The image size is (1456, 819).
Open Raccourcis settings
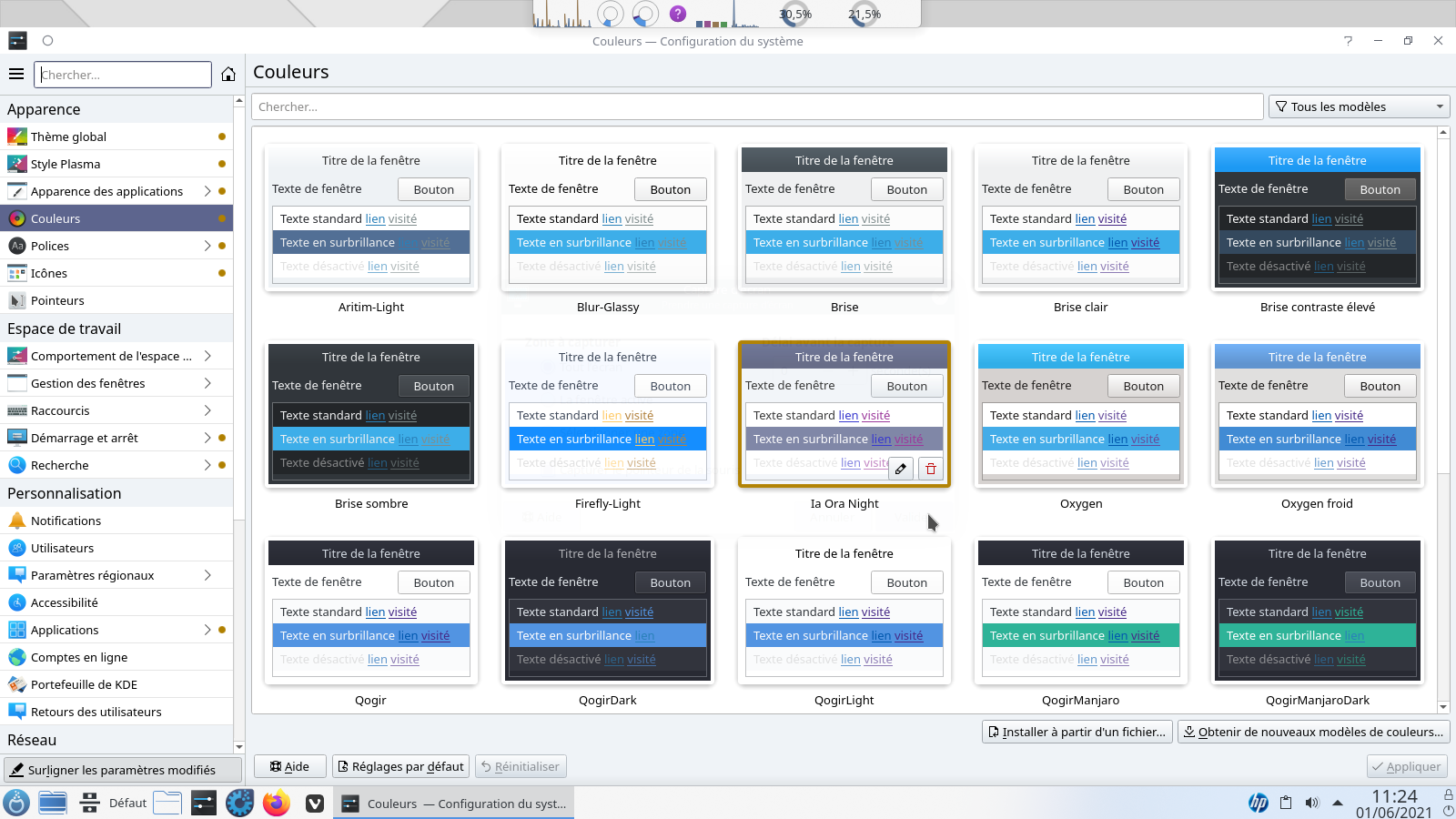pyautogui.click(x=116, y=410)
